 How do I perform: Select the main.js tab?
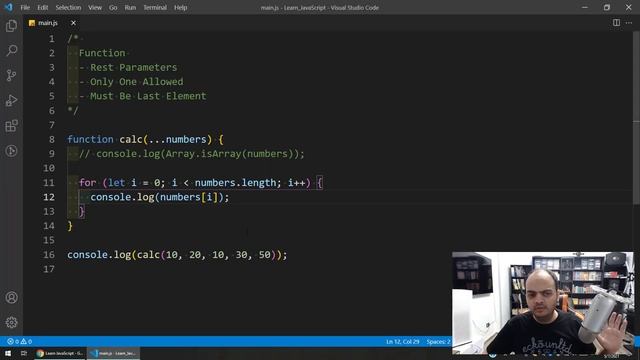pyautogui.click(x=52, y=23)
